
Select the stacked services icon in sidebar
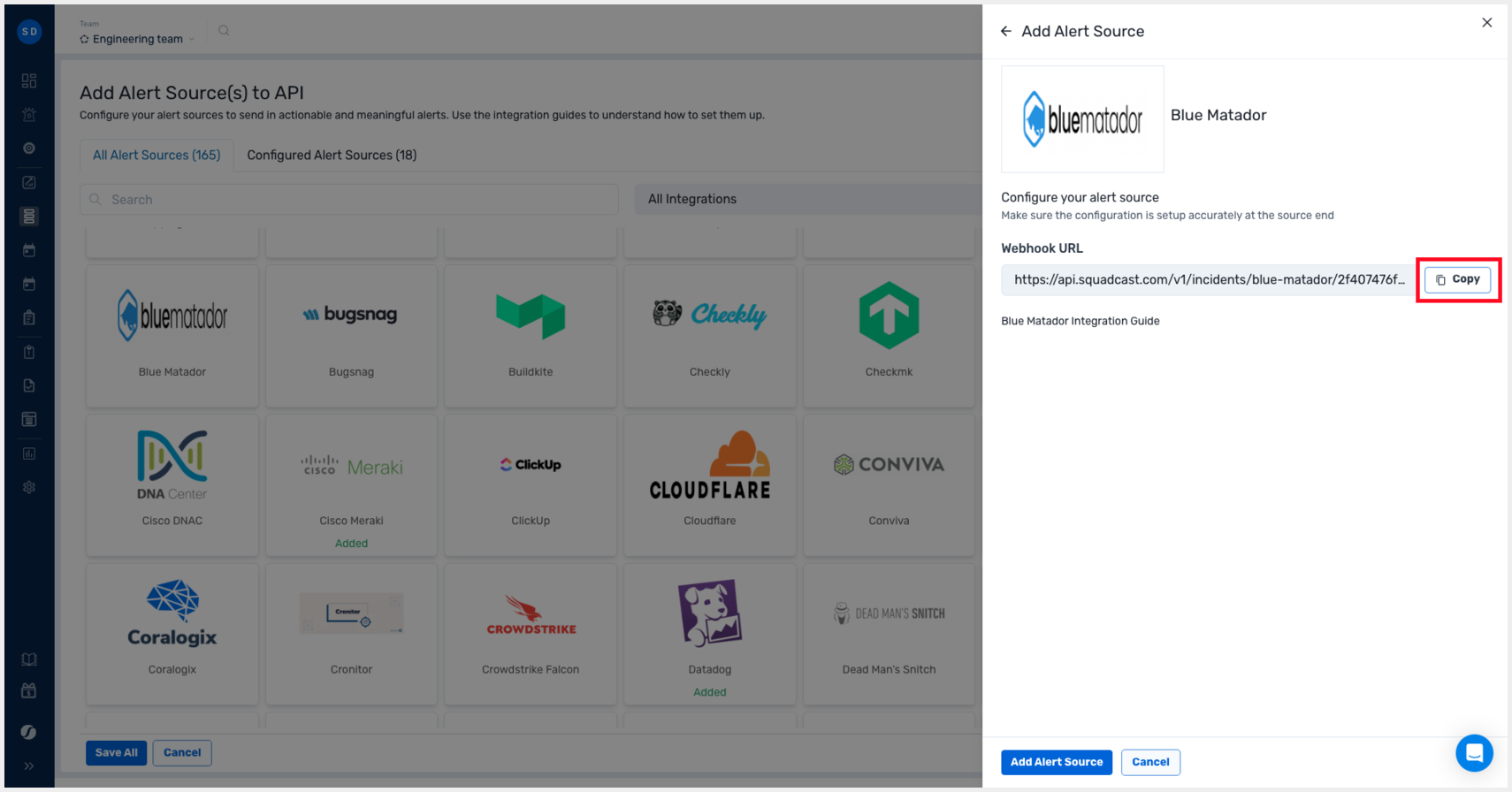(29, 217)
